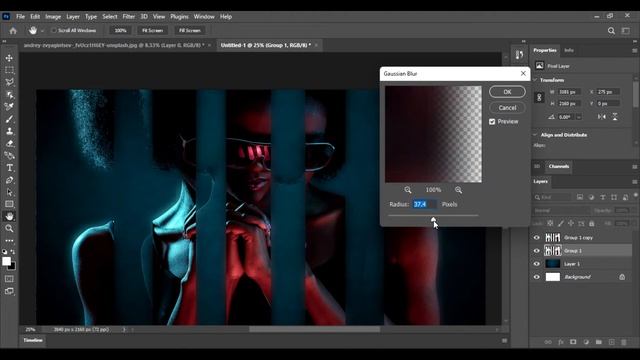Select the Clone Stamp tool

[x=9, y=131]
